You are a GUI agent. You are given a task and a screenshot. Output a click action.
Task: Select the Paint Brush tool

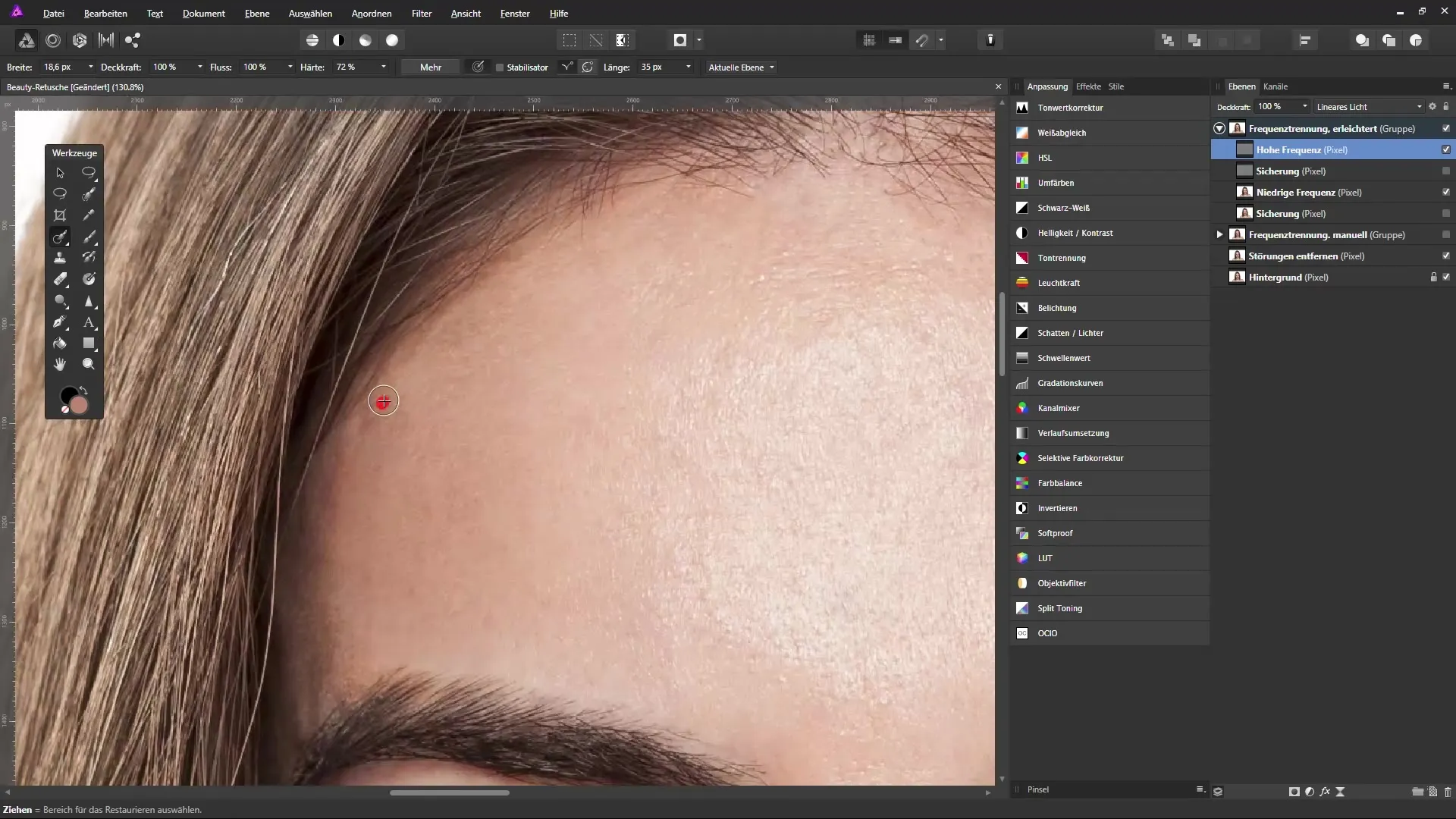tap(89, 237)
